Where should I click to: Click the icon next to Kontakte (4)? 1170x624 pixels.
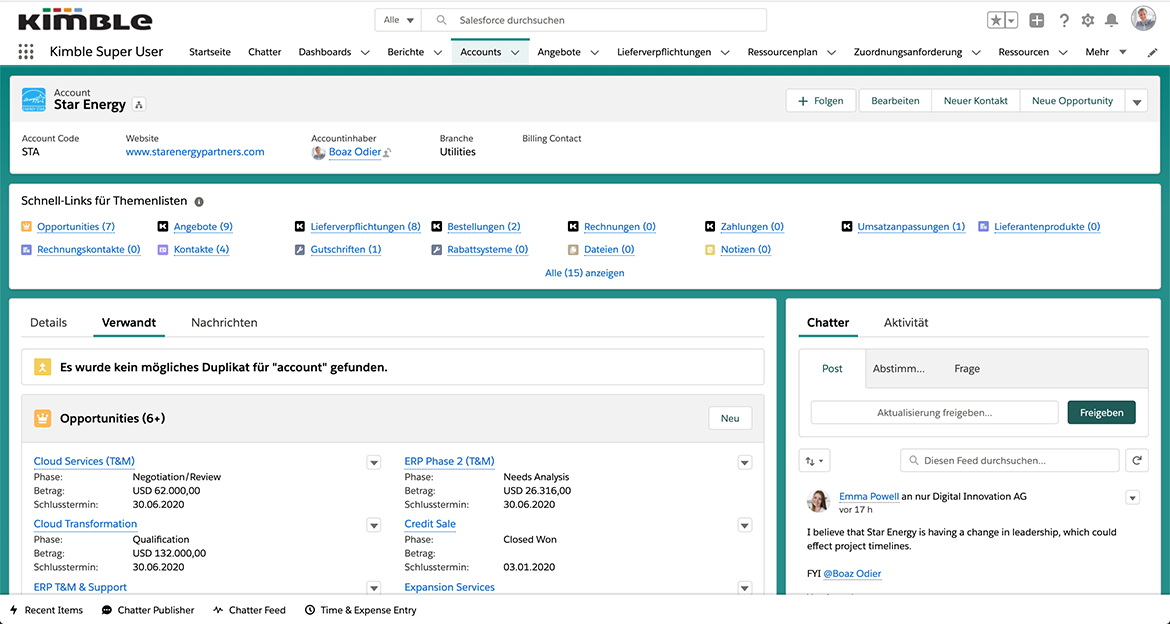click(163, 249)
